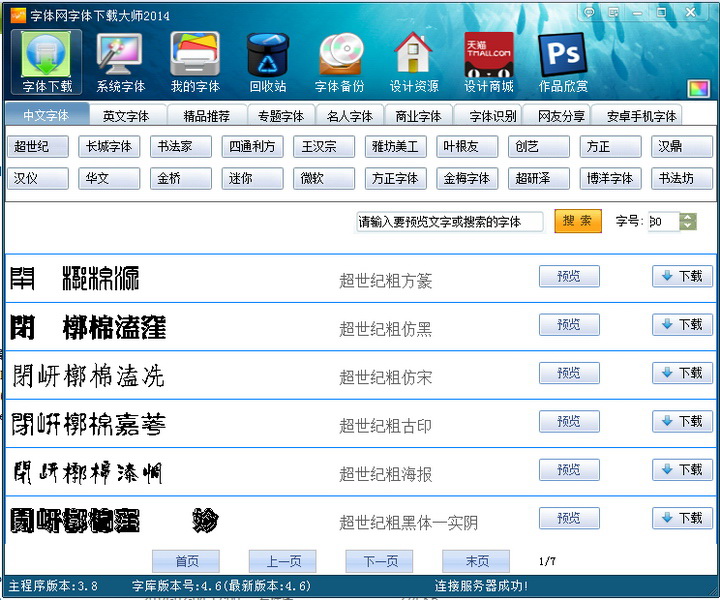Select the 华文 foundry button
Screen dimensions: 720x600
(109, 178)
